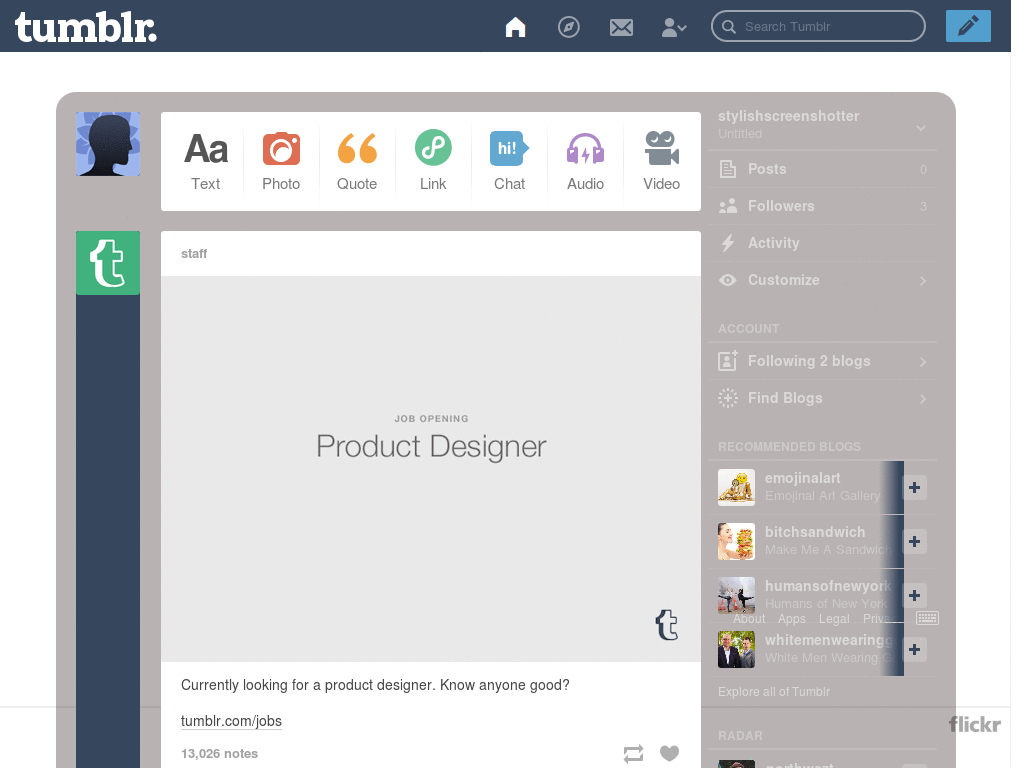
Task: Click Explore all of Tumblr
Action: tap(774, 692)
